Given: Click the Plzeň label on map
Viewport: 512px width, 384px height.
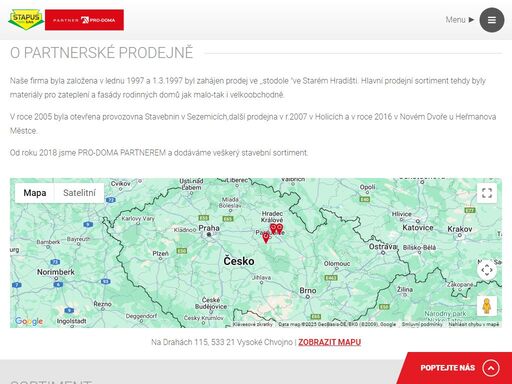Looking at the screenshot, I should click(x=160, y=254).
